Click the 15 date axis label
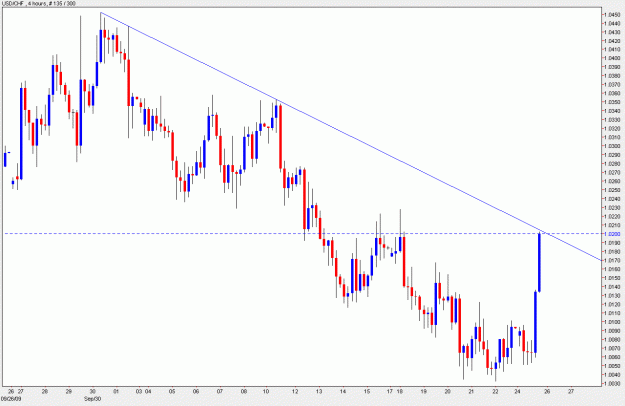This screenshot has height=406, width=625. point(367,391)
